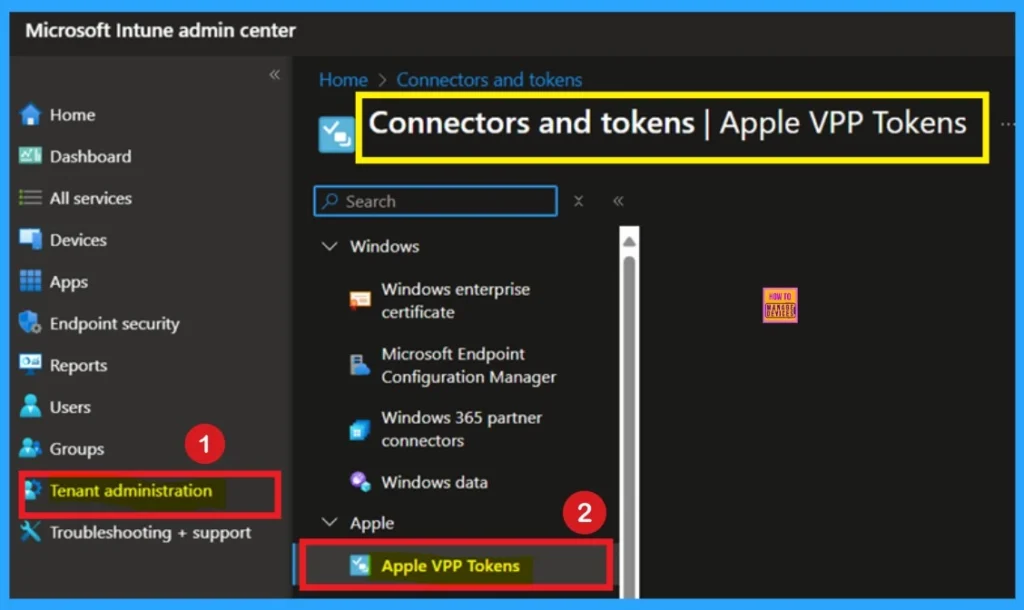
Task: Collapse the left navigation sidebar
Action: (x=274, y=74)
